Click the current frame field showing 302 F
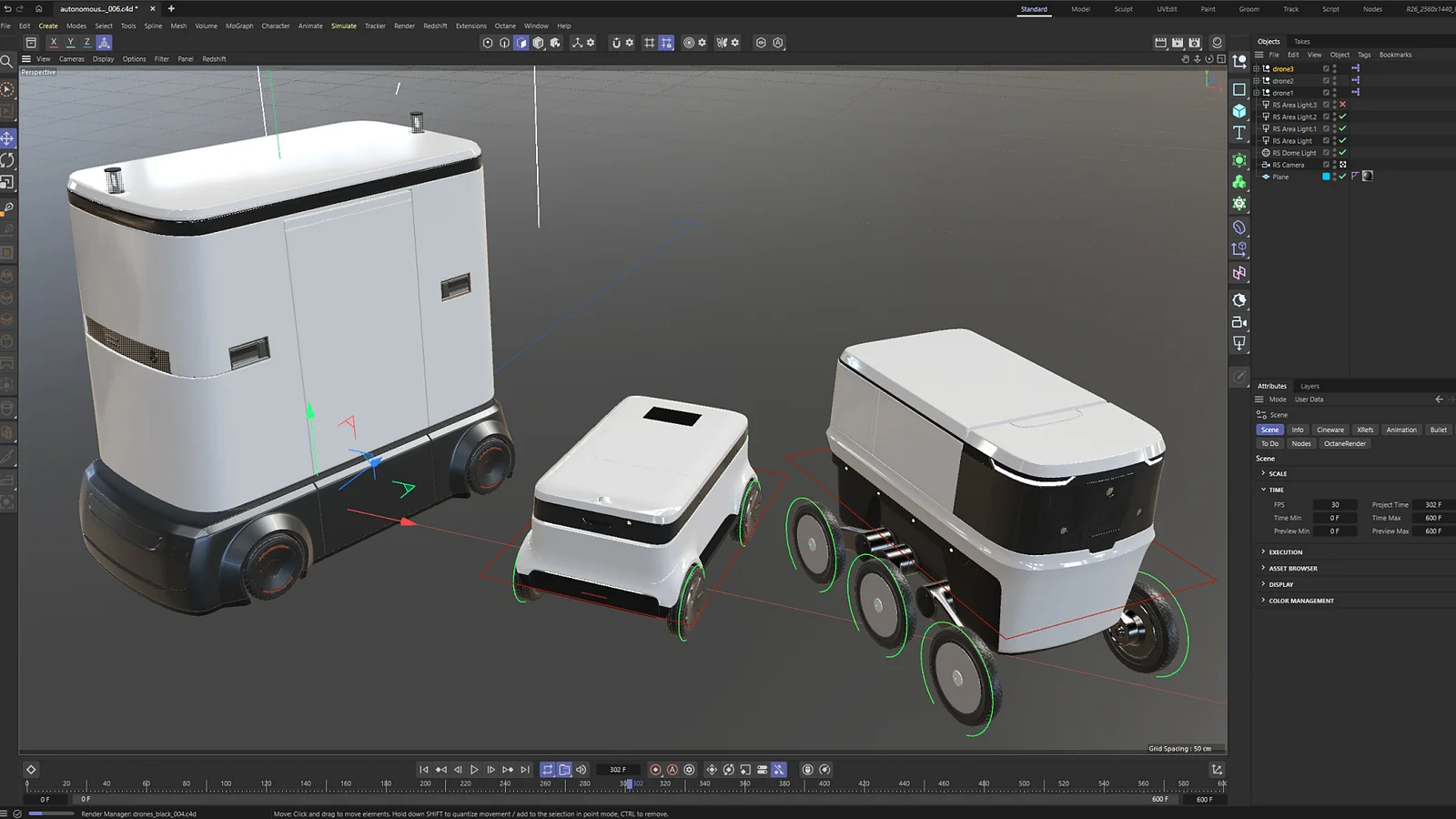Screen dimensions: 1456x819 click(x=617, y=769)
